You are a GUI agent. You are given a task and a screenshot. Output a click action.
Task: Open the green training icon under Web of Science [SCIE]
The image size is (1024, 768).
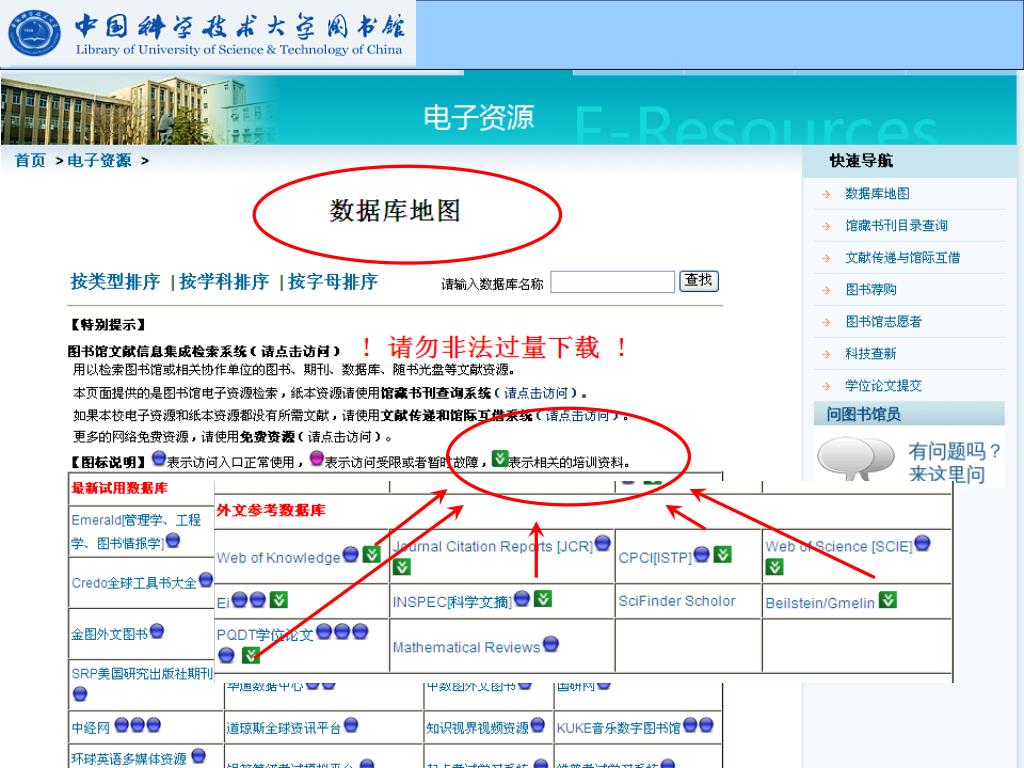[x=775, y=566]
